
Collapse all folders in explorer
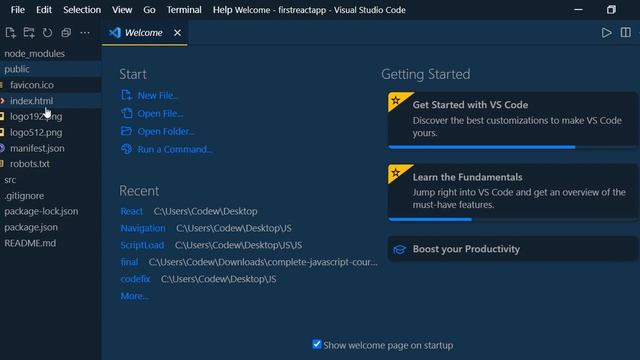pos(66,33)
